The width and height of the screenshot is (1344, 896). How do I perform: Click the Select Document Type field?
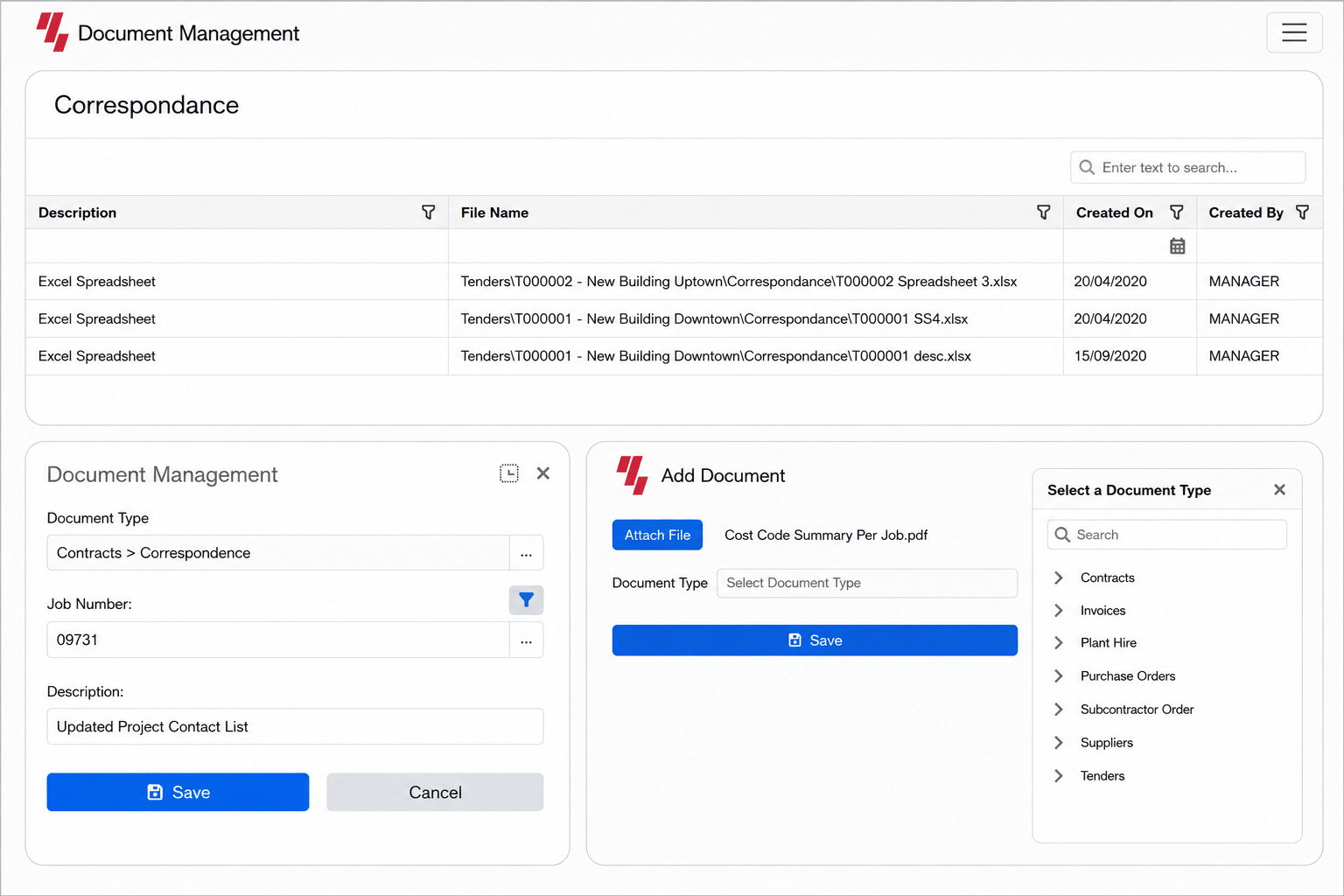(x=867, y=583)
